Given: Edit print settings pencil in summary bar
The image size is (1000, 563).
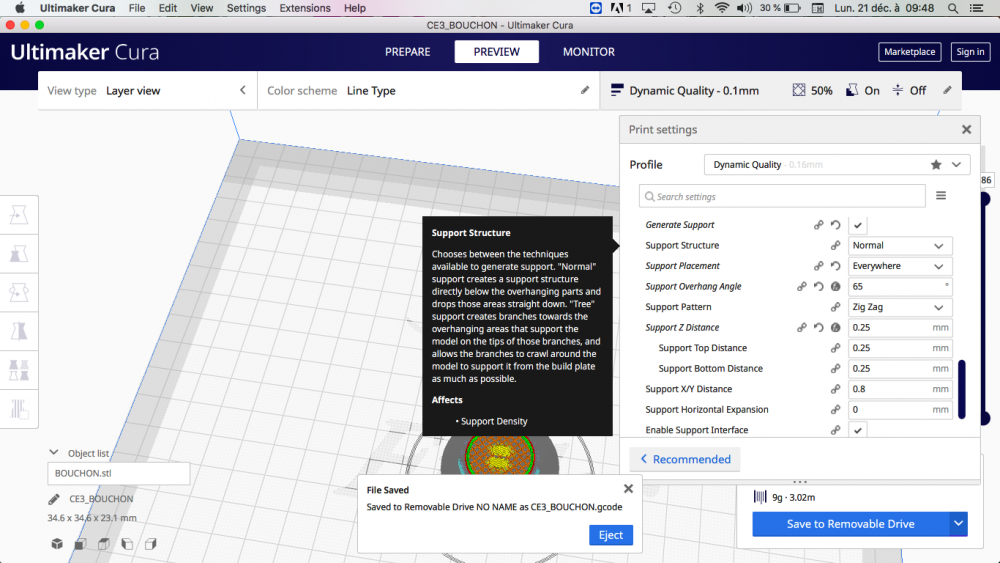Looking at the screenshot, I should coord(947,91).
